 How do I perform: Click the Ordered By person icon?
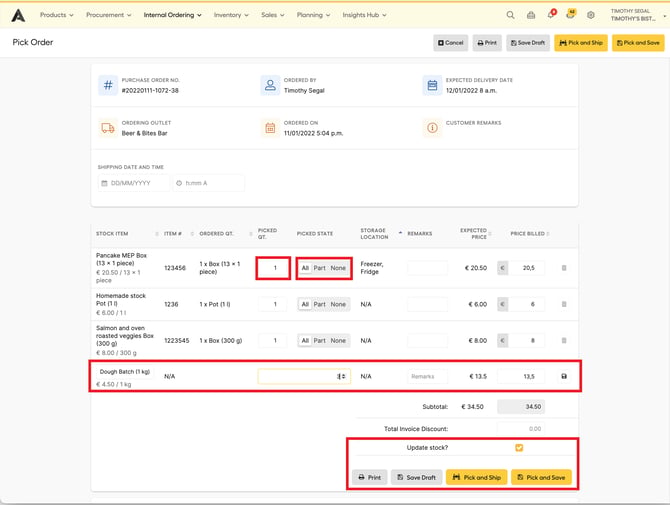[x=270, y=85]
